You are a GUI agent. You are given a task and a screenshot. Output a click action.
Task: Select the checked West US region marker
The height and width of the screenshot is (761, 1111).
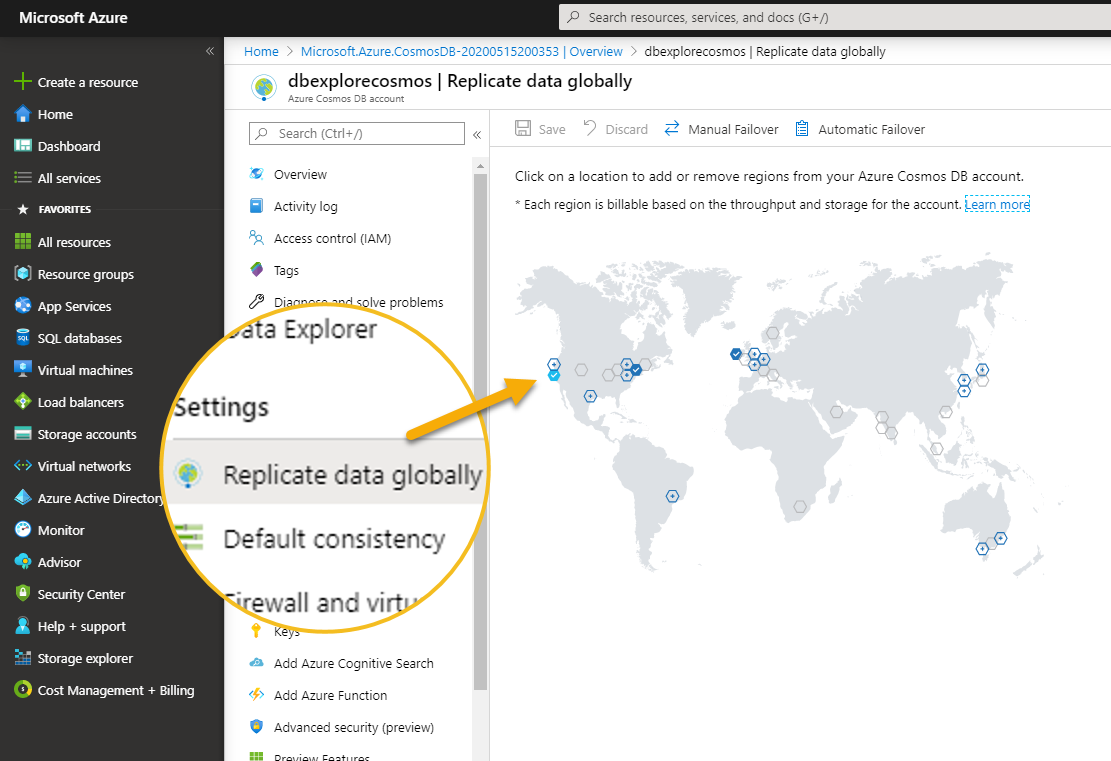tap(554, 376)
